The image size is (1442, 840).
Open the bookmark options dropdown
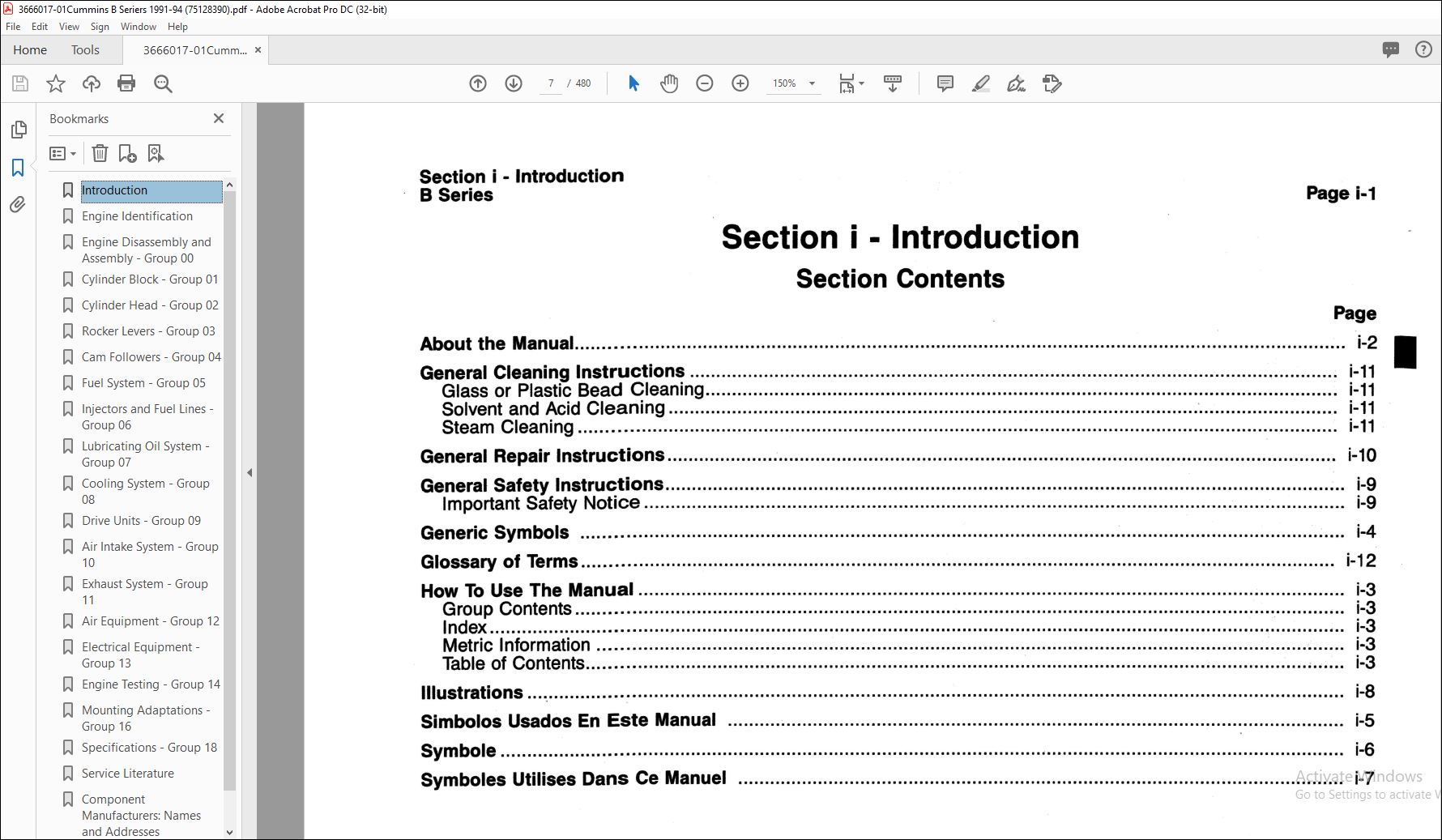click(62, 153)
